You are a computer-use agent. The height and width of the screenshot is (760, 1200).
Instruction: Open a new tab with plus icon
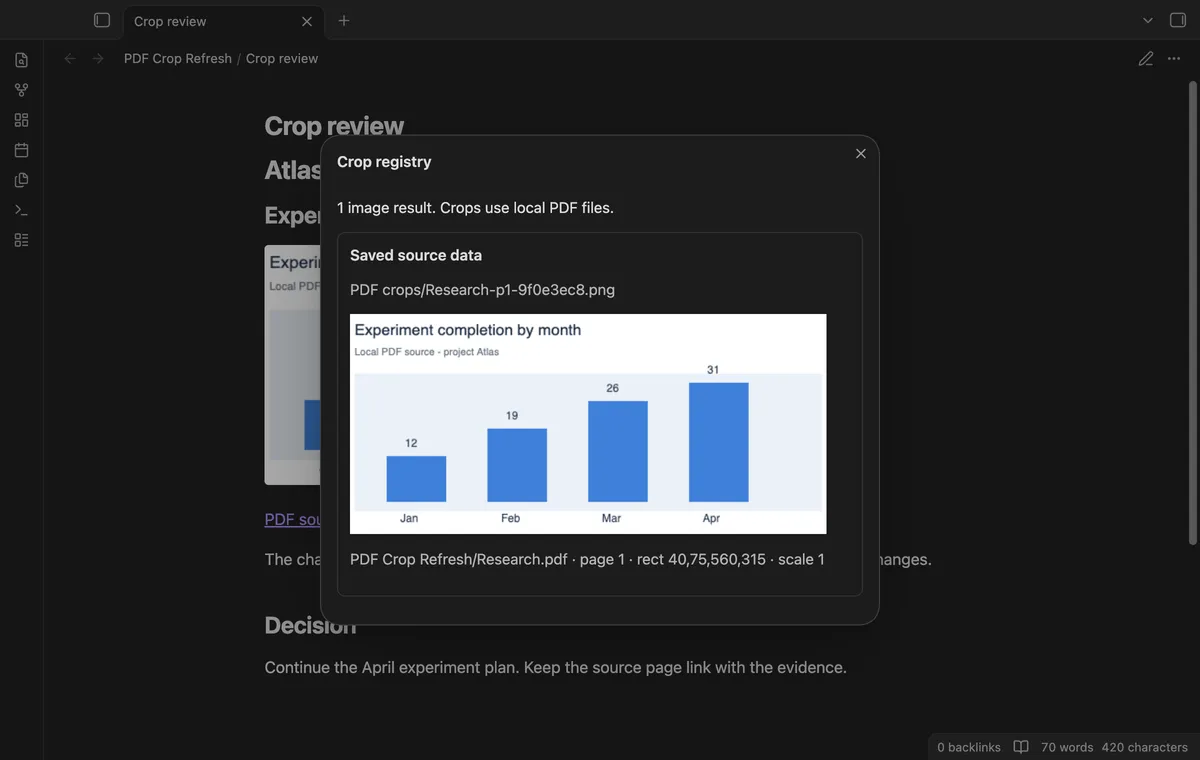pyautogui.click(x=344, y=20)
